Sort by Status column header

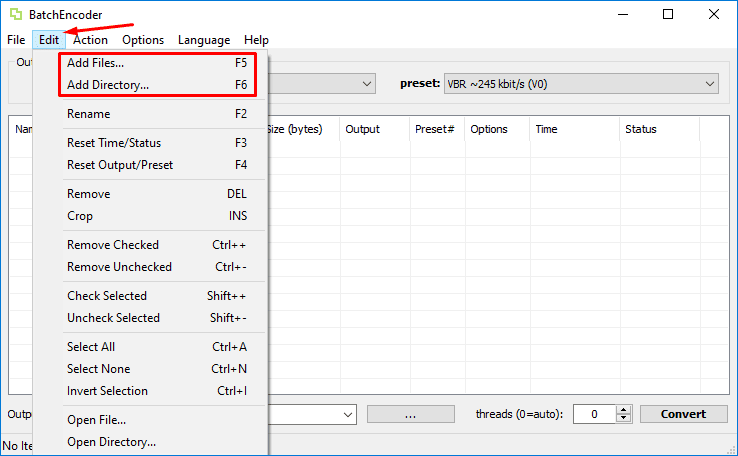point(660,129)
